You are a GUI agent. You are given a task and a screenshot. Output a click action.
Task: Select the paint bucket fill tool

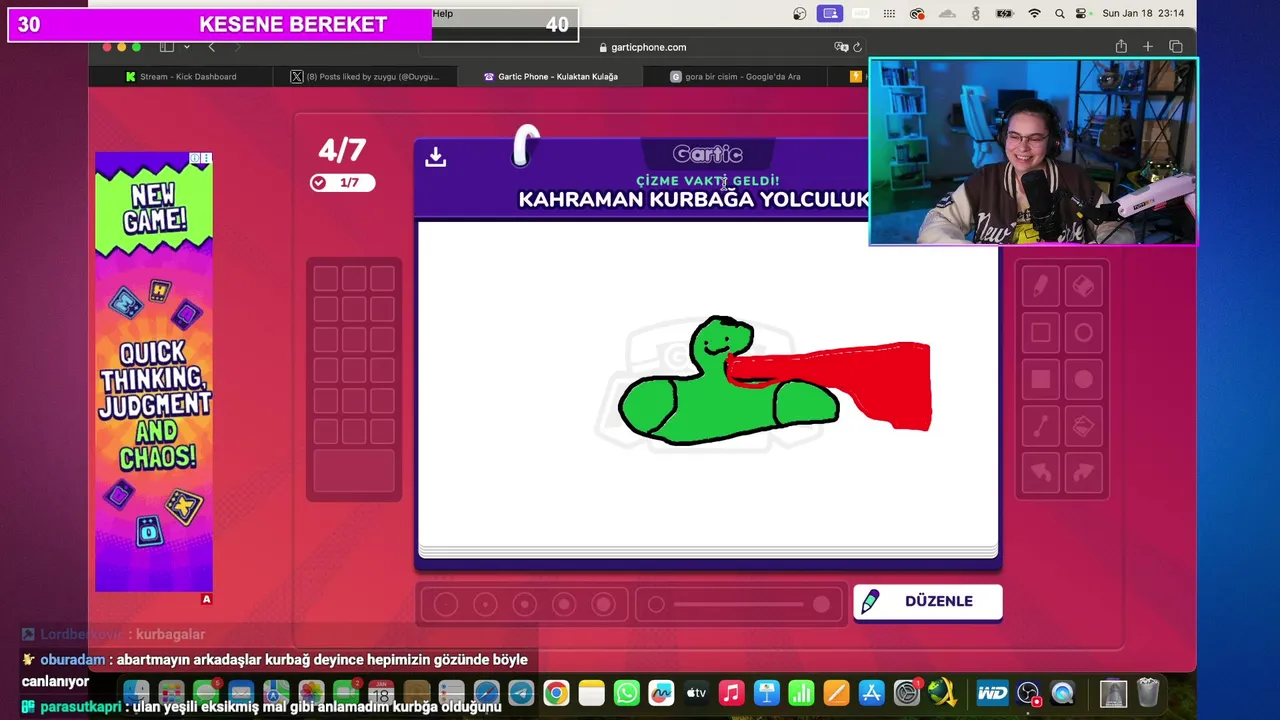(x=1084, y=427)
